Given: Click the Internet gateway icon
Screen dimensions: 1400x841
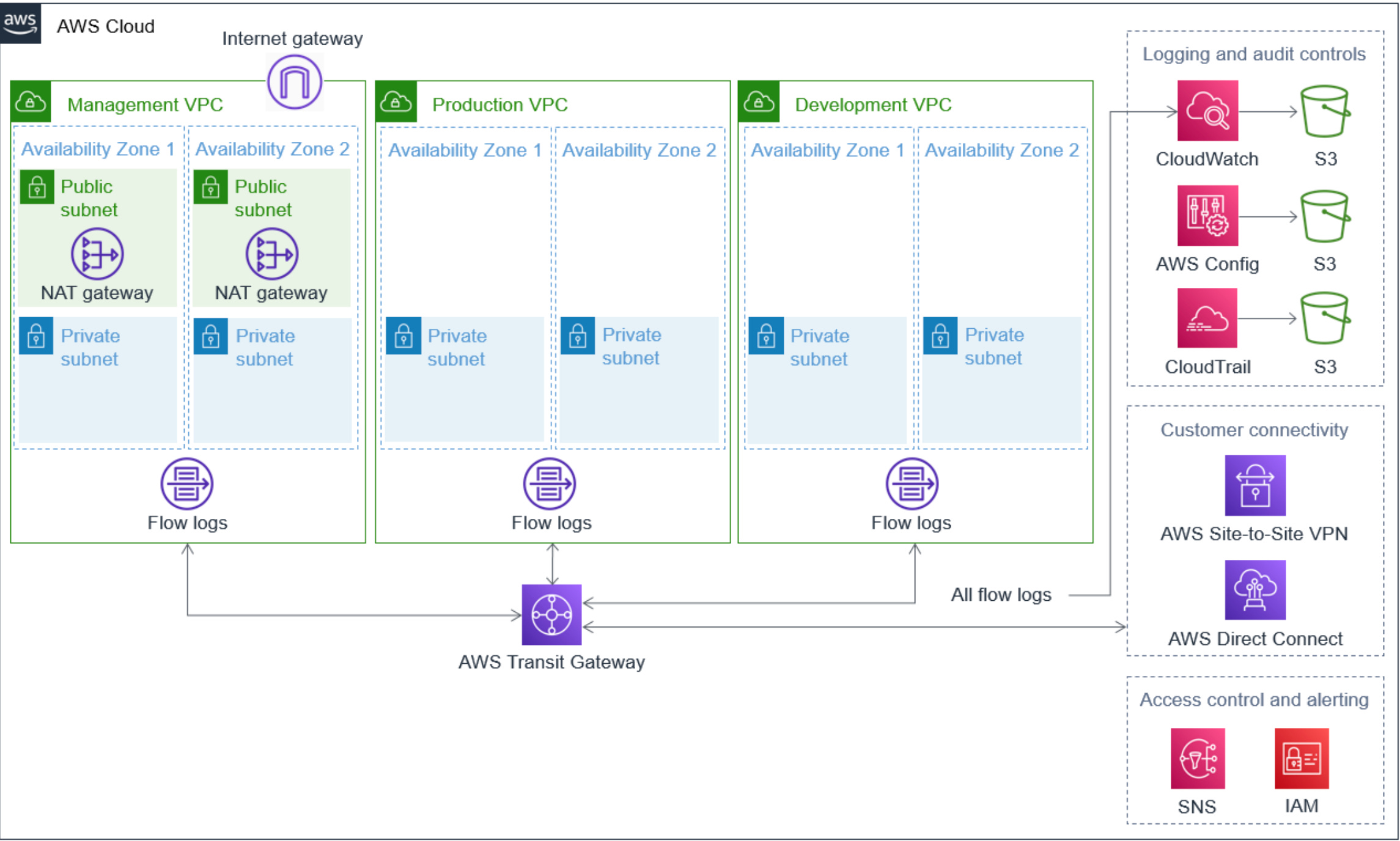Looking at the screenshot, I should [x=294, y=82].
